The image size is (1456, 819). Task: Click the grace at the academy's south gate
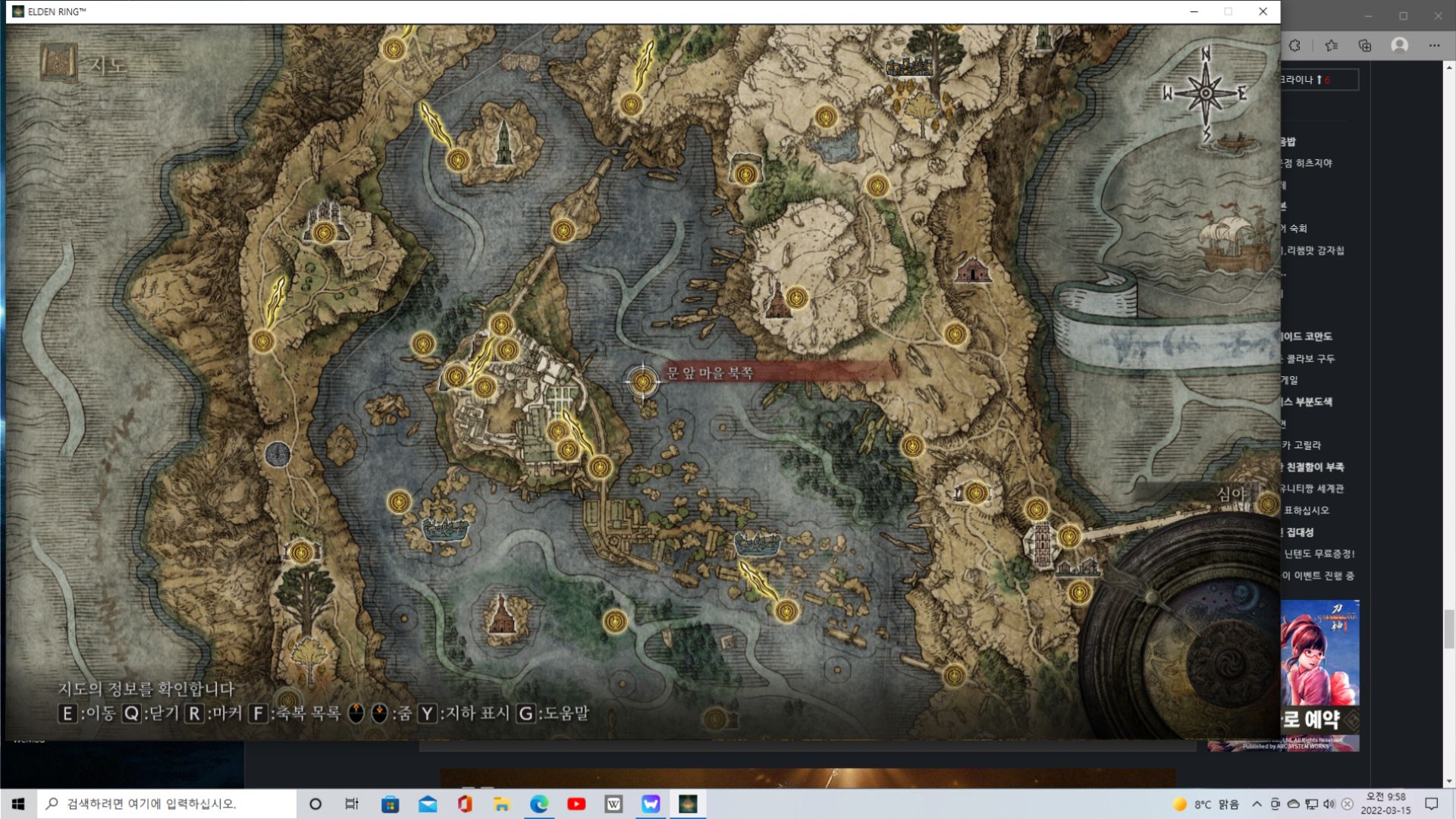click(600, 467)
